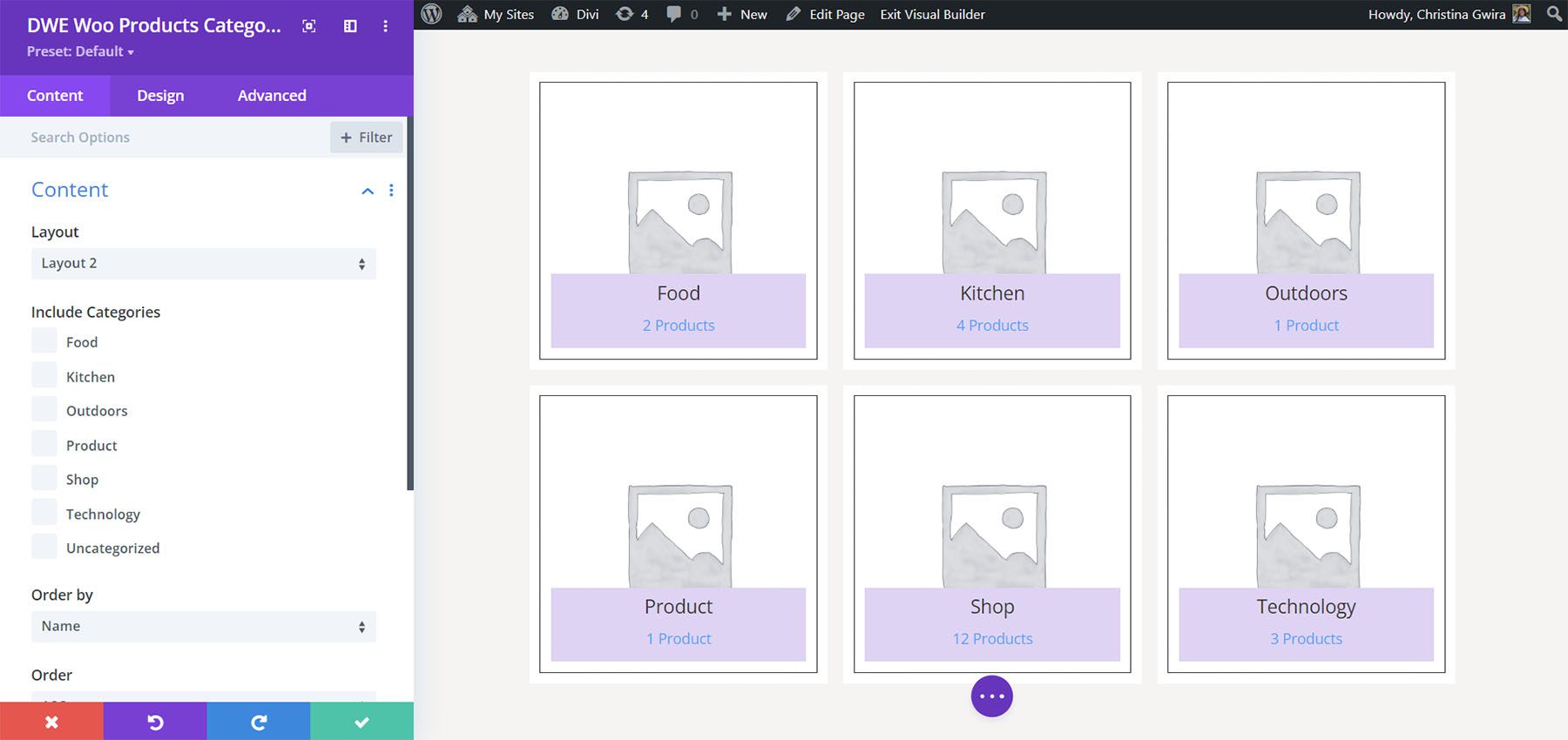Open the Divi admin bar menu

tap(576, 14)
